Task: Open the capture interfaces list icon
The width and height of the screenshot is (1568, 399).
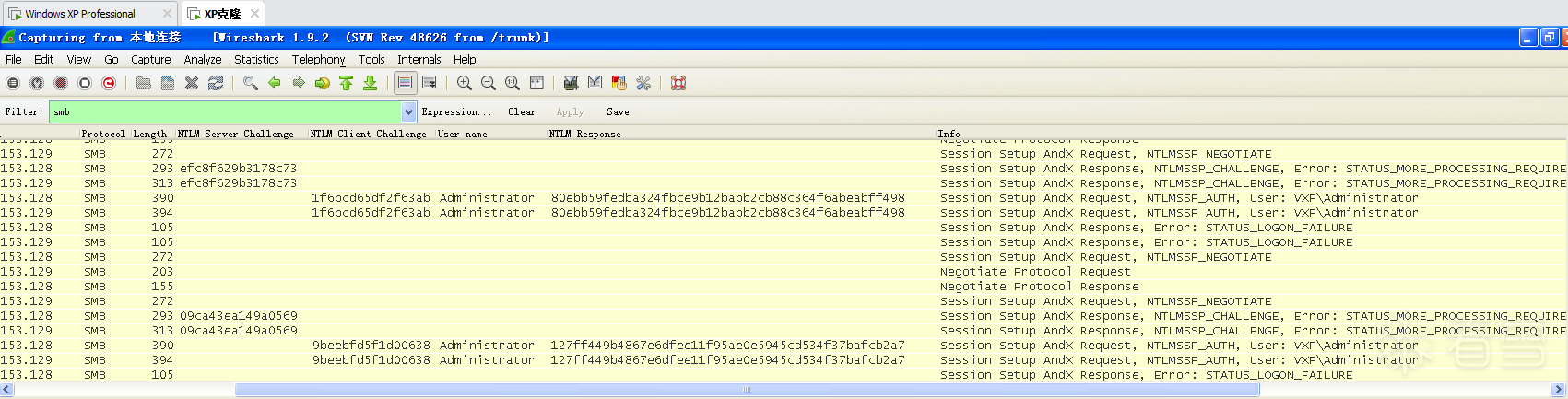Action: (x=13, y=83)
